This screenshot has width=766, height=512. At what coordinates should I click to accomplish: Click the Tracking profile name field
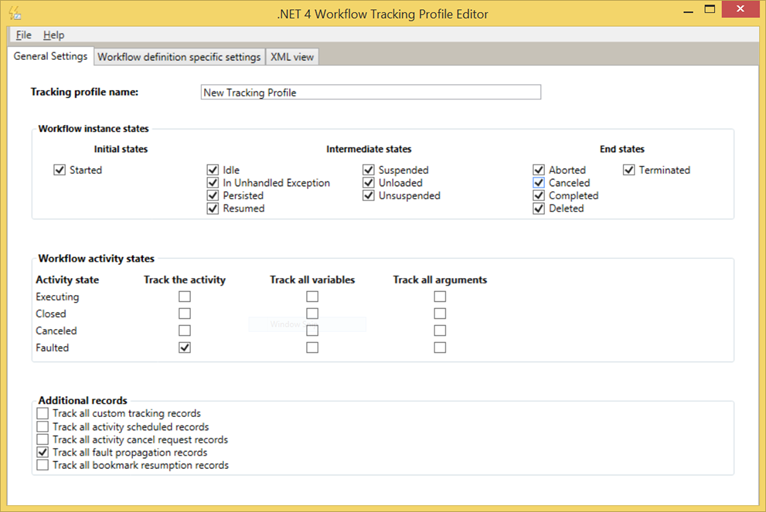[370, 92]
